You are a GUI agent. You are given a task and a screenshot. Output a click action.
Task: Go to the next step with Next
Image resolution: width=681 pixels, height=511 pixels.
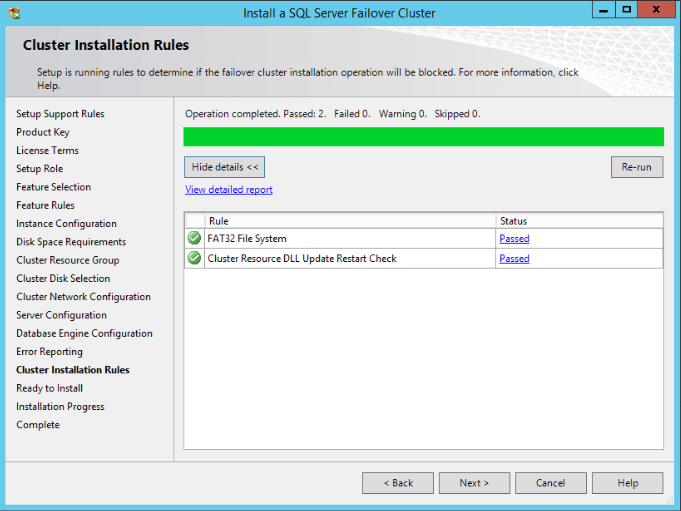click(x=474, y=483)
